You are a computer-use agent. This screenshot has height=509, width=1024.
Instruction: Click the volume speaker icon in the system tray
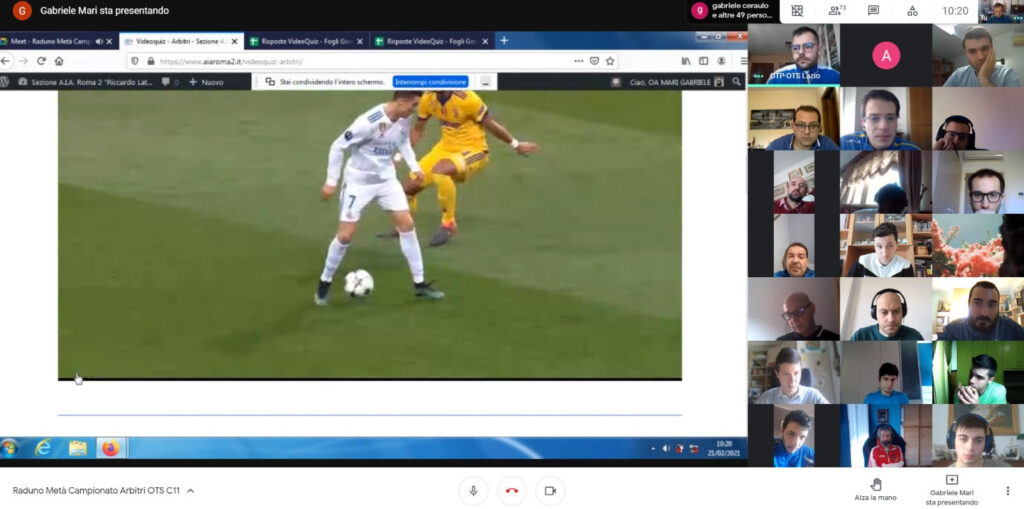(x=666, y=448)
